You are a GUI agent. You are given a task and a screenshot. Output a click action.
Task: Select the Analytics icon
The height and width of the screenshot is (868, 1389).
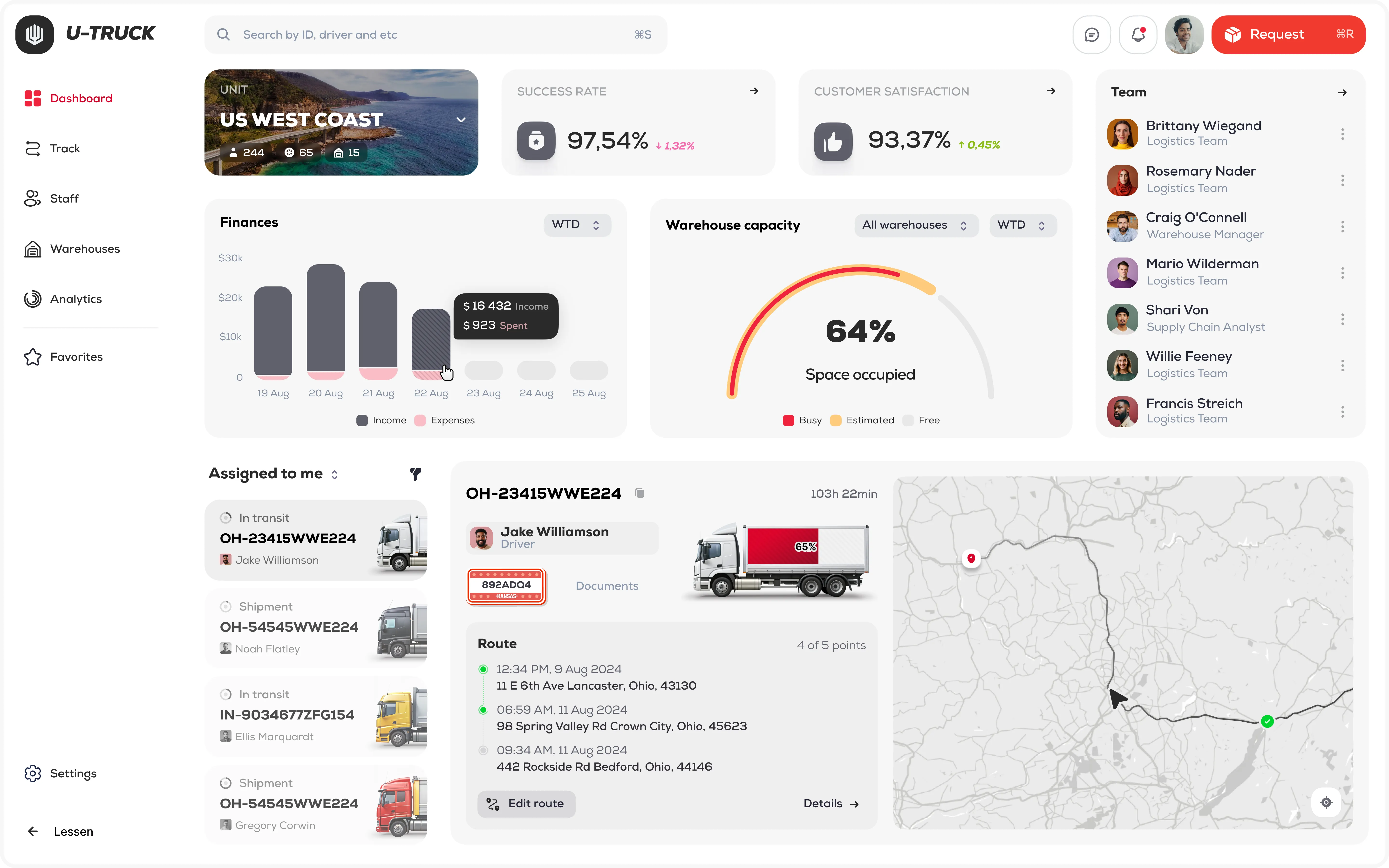point(33,298)
